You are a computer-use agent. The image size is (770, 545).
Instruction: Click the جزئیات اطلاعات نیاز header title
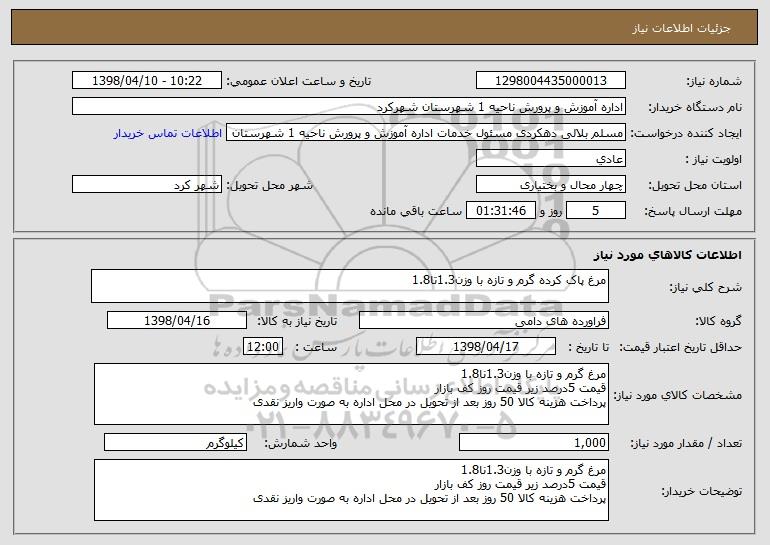coord(681,28)
